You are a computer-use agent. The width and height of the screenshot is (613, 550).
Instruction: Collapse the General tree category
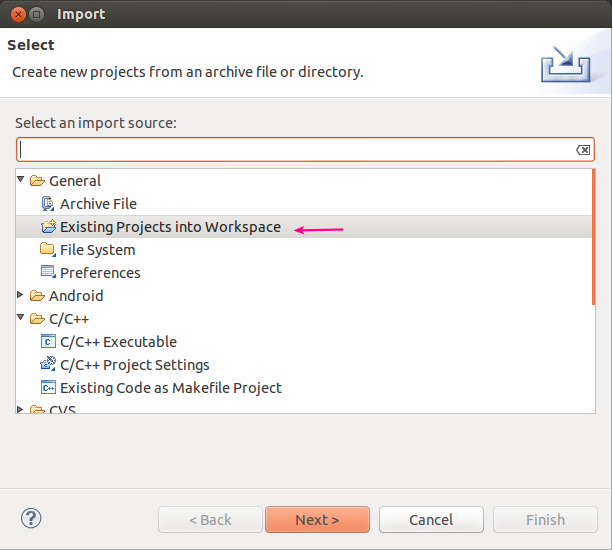coord(21,180)
